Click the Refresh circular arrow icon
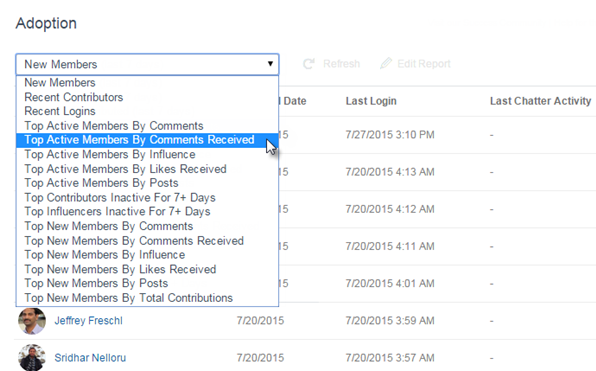Screen dimensions: 596x371 pyautogui.click(x=308, y=63)
